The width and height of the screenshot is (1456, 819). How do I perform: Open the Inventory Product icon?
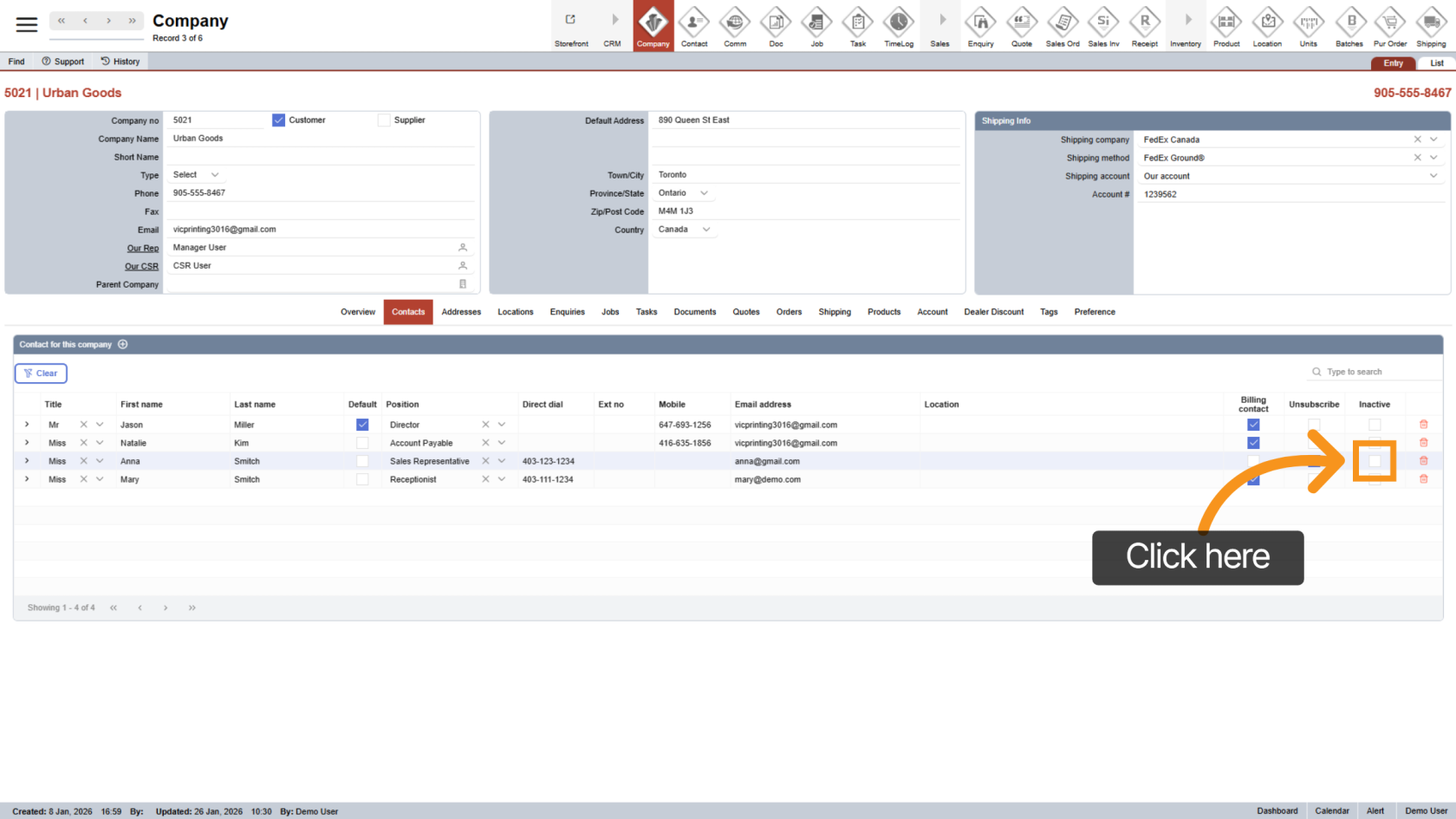(x=1225, y=25)
